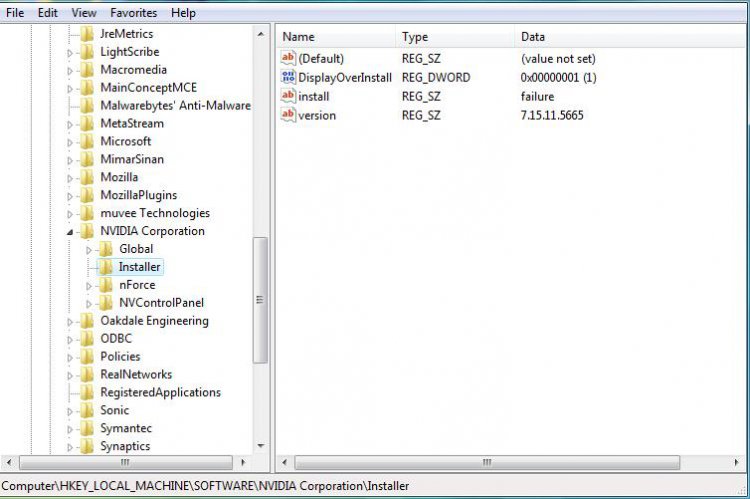The width and height of the screenshot is (750, 499).
Task: Click the 0x00000001 (1) data cell
Action: 558,78
